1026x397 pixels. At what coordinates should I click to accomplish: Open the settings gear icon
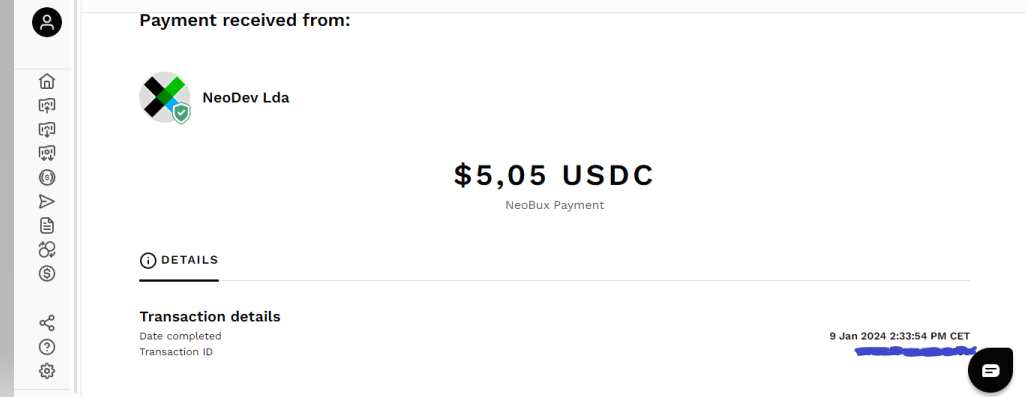coord(47,371)
